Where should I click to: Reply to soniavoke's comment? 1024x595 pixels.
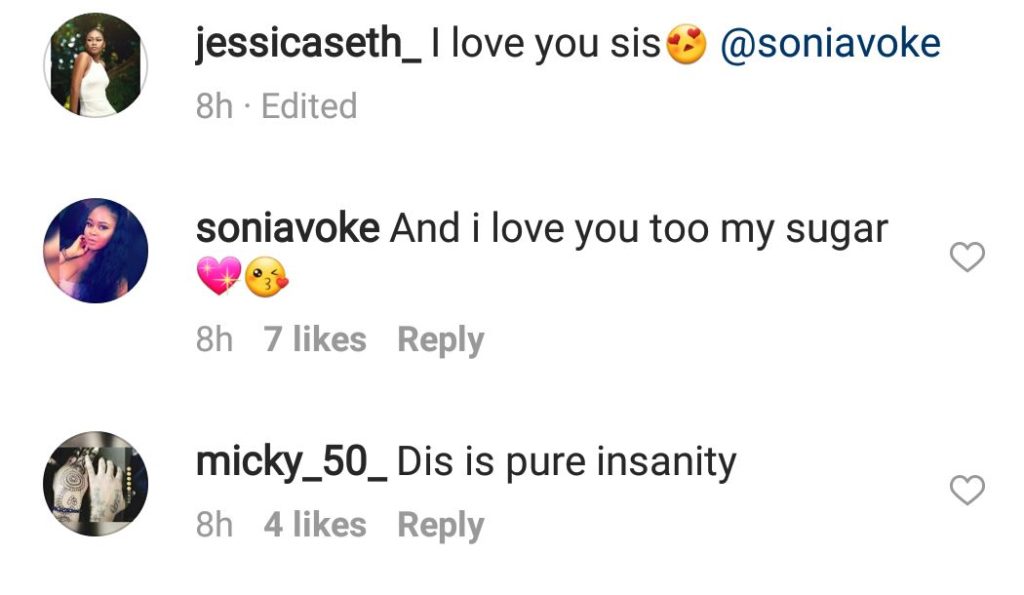click(x=440, y=340)
